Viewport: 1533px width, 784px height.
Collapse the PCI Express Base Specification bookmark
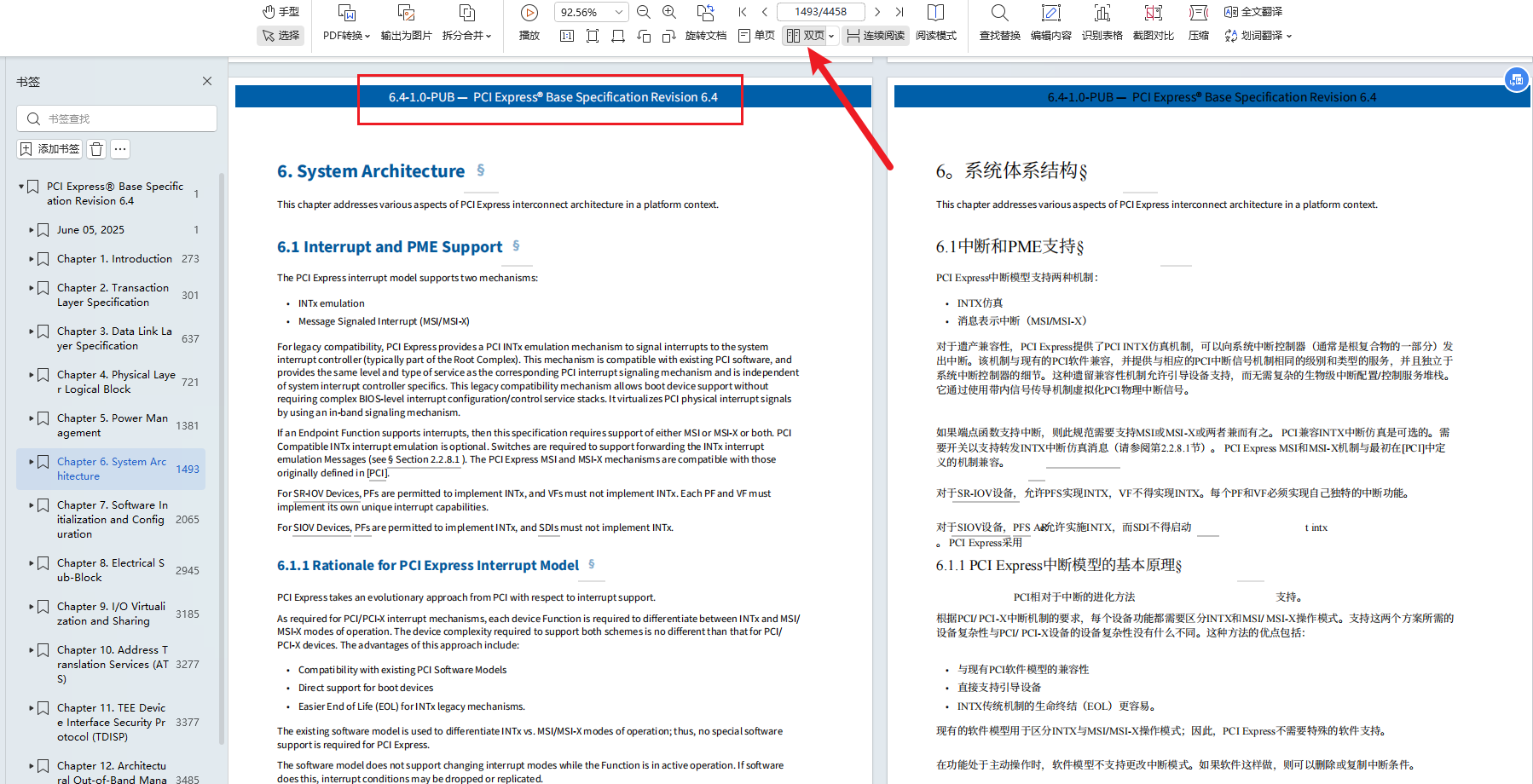click(x=21, y=186)
